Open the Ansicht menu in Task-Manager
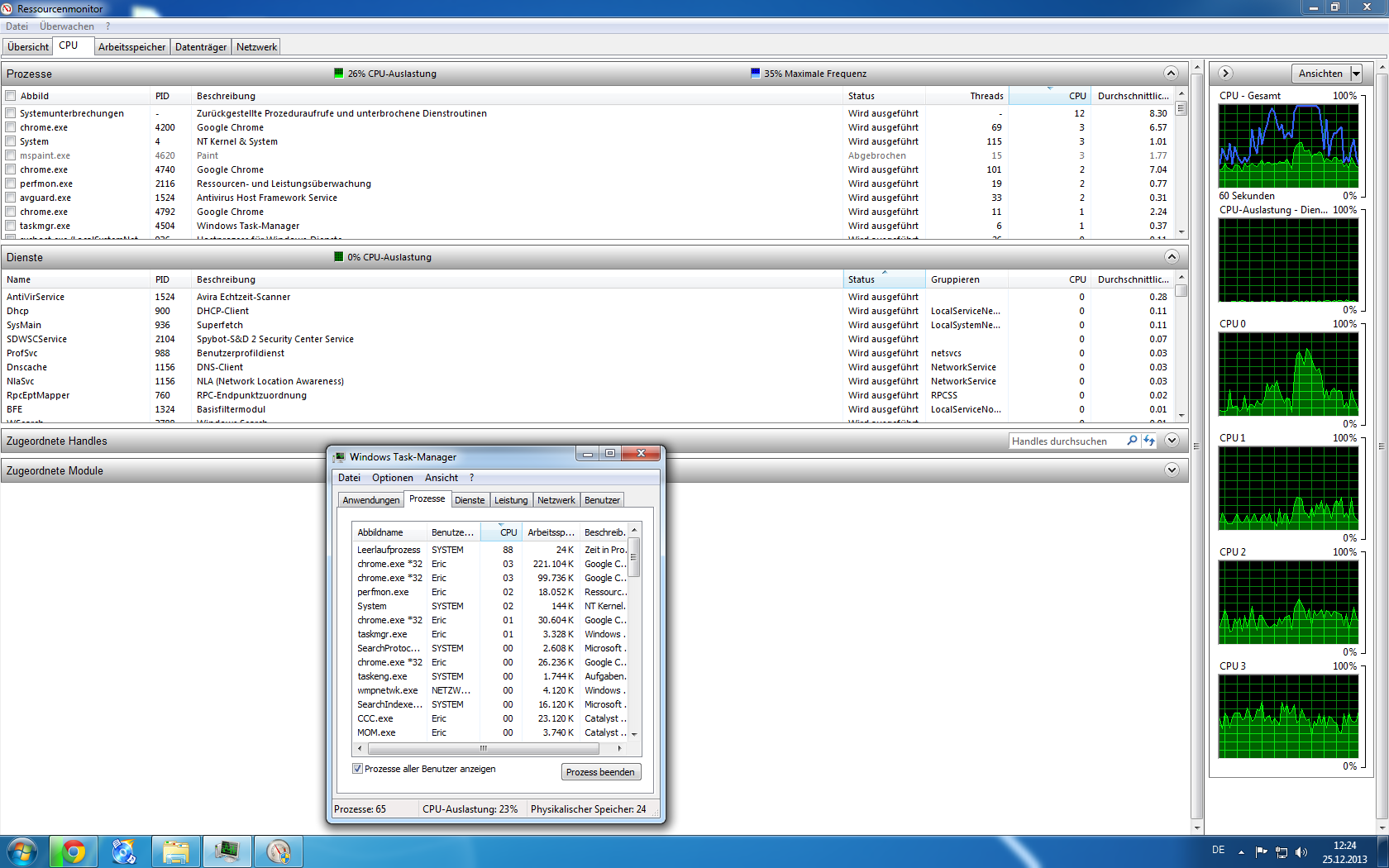Viewport: 1389px width, 868px height. (x=442, y=478)
